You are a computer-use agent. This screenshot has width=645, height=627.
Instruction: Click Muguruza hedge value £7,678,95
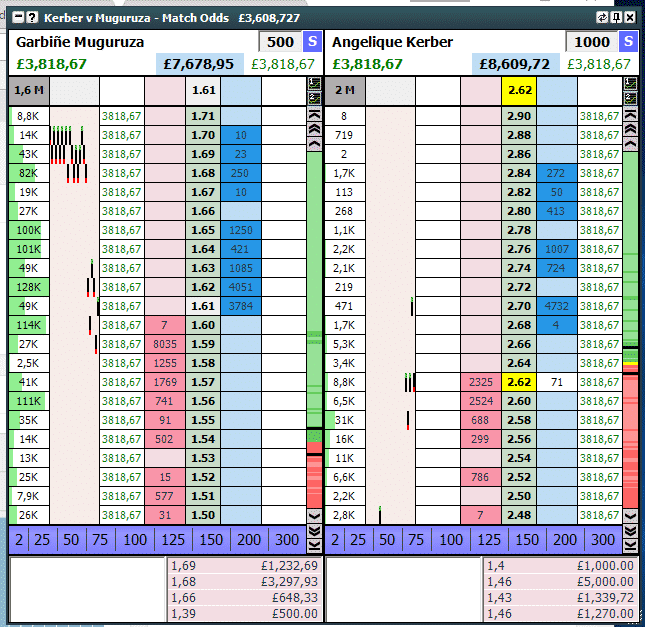point(199,64)
